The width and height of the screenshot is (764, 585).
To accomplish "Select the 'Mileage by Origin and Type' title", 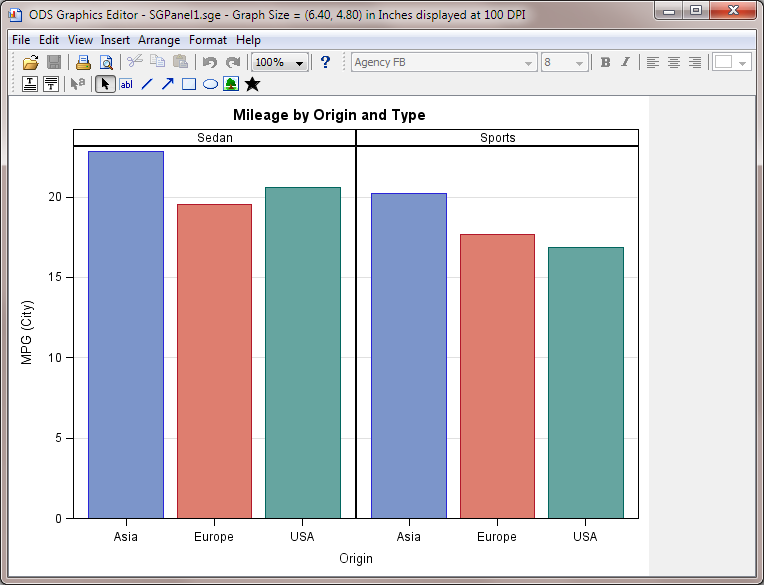I will click(x=329, y=115).
